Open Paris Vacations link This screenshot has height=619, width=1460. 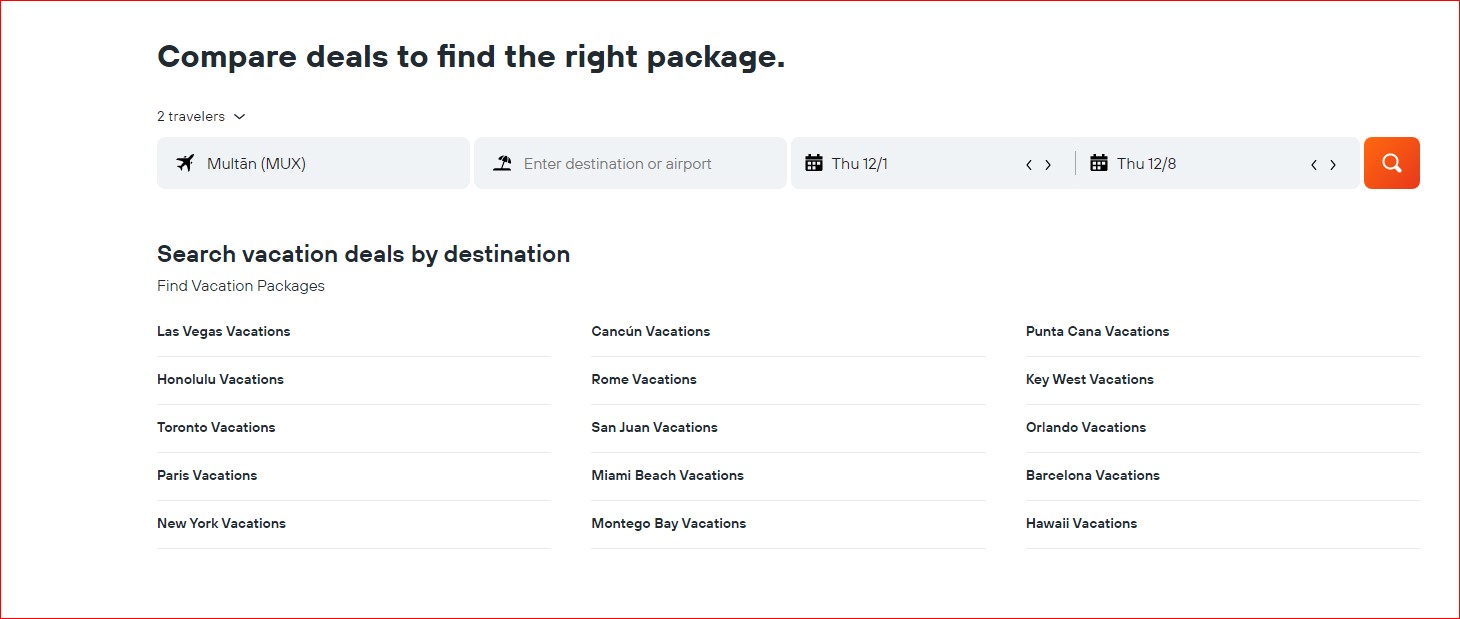pyautogui.click(x=207, y=475)
